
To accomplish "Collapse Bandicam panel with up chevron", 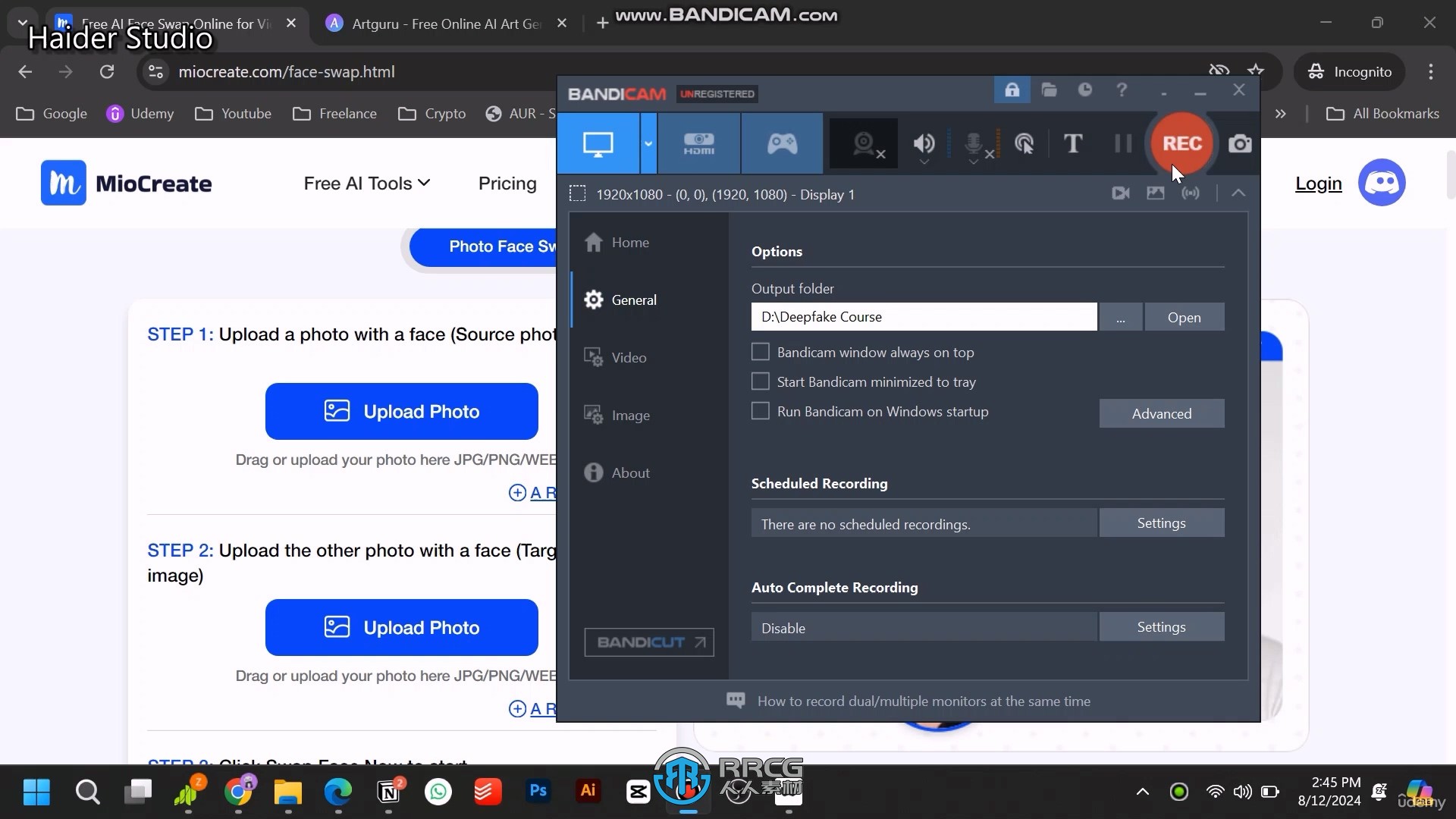I will (x=1238, y=193).
